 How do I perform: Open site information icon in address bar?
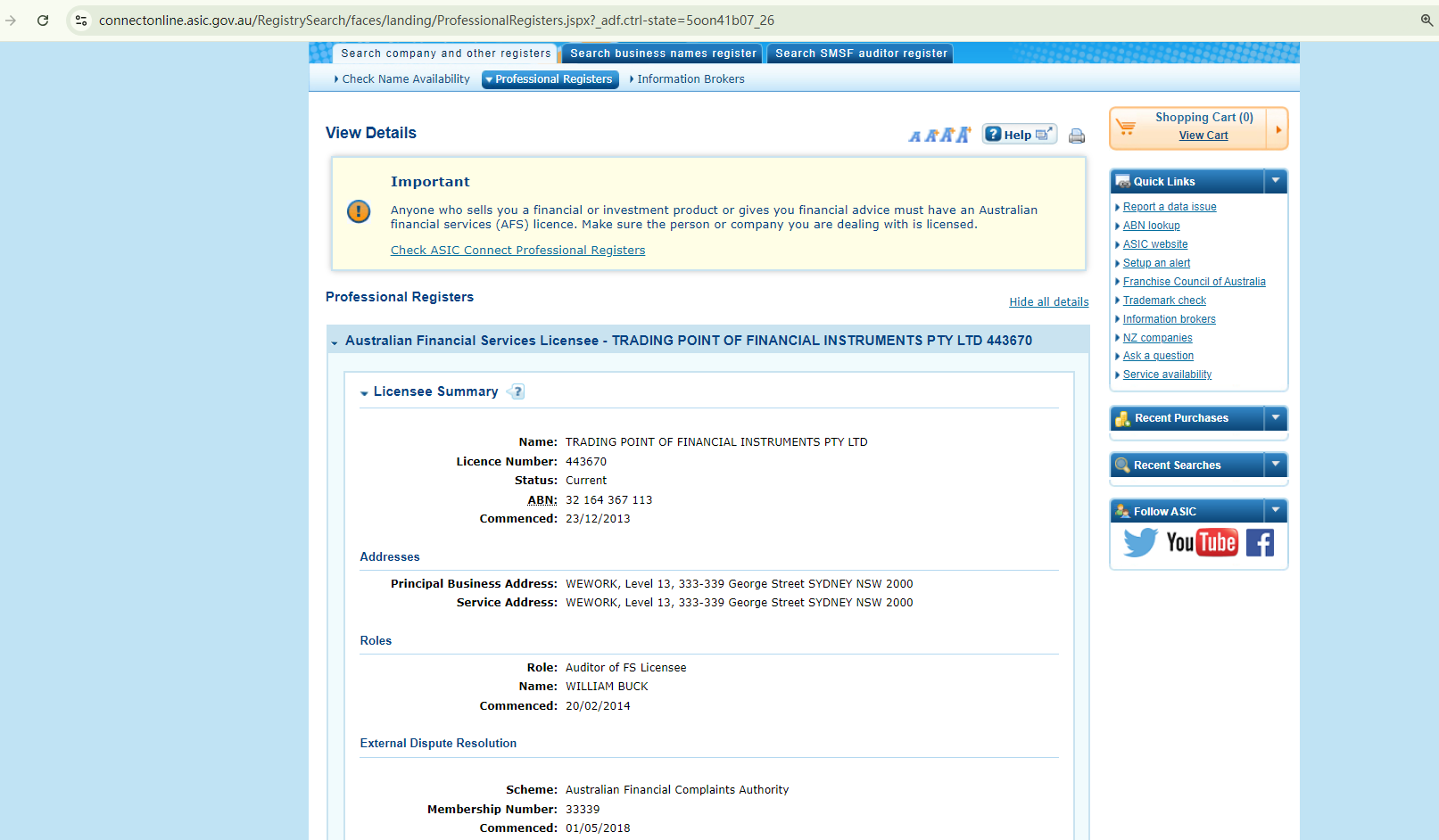(x=81, y=21)
